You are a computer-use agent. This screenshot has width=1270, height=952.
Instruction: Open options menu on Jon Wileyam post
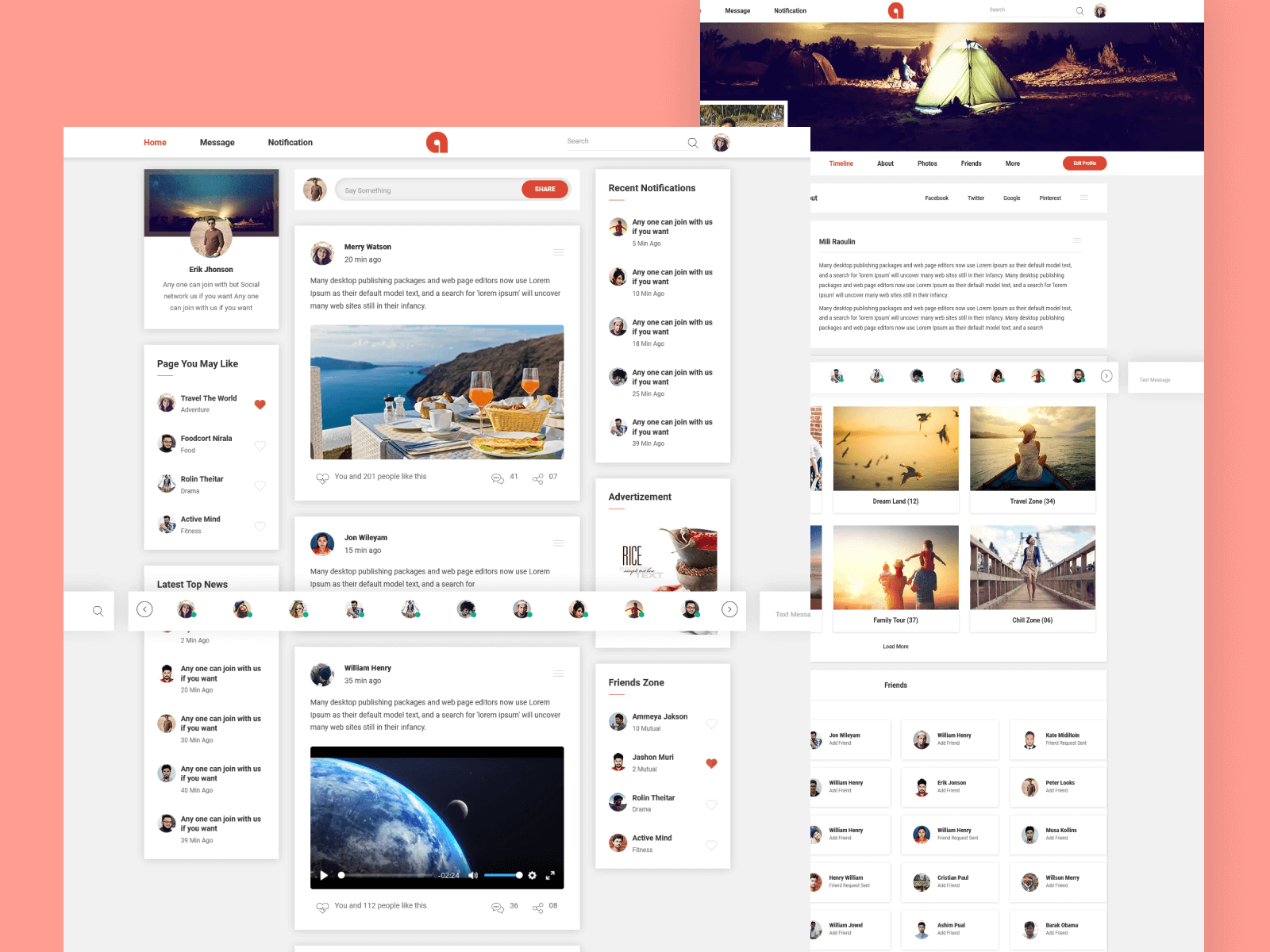[x=559, y=543]
